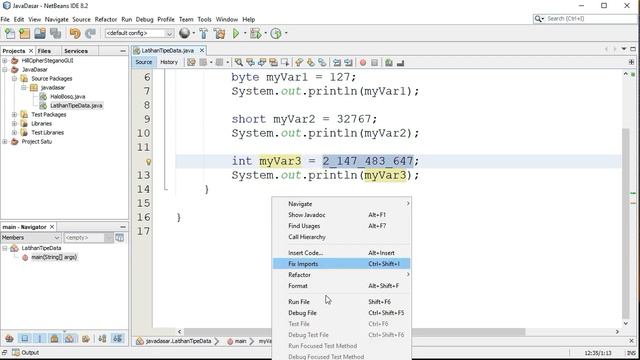Click the lightbulb hint icon in editor gutter
The height and width of the screenshot is (360, 640).
[149, 162]
